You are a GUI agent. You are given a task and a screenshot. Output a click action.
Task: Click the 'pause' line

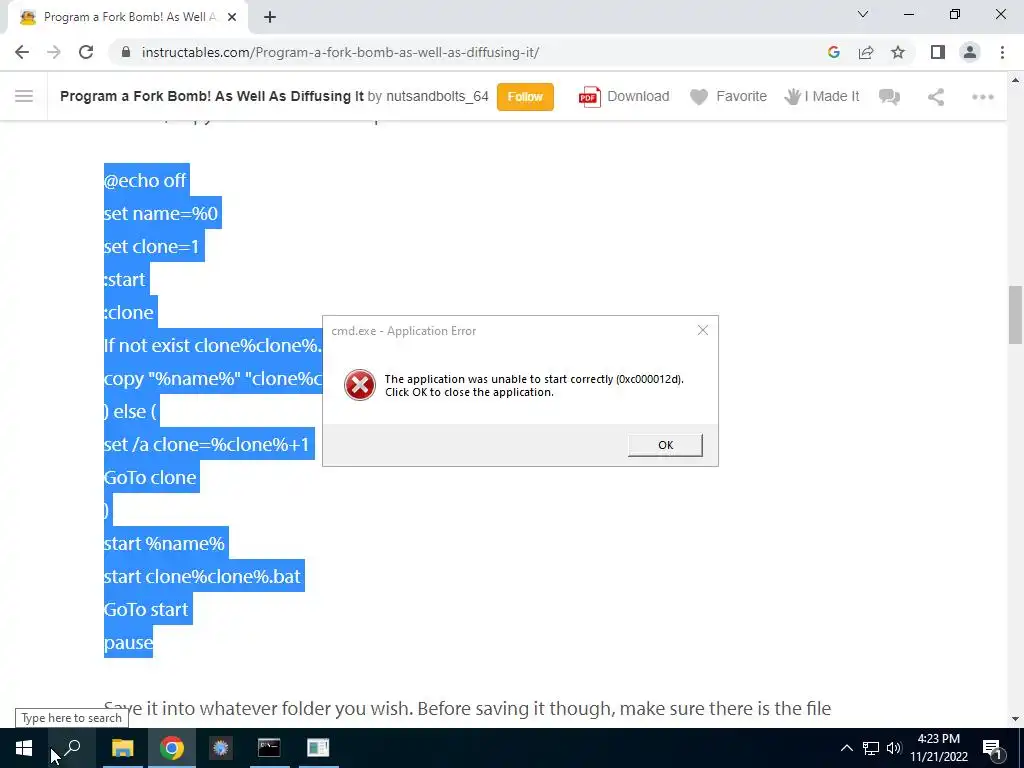tap(128, 642)
